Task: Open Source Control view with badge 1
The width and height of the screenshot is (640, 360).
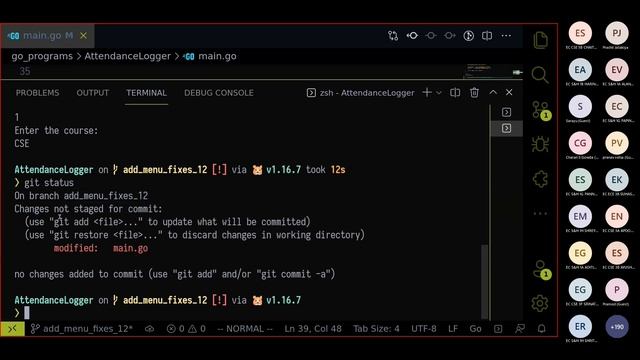Action: click(x=541, y=111)
